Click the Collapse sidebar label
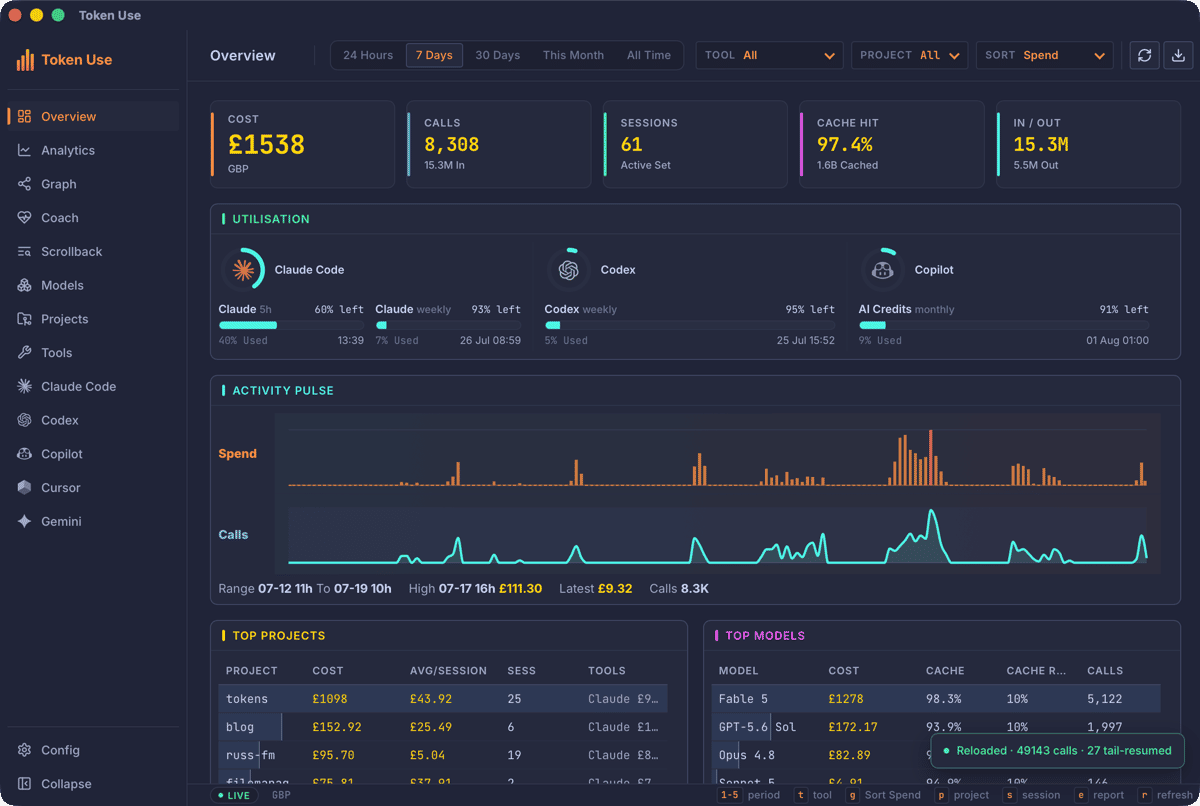Image resolution: width=1200 pixels, height=806 pixels. pos(66,784)
